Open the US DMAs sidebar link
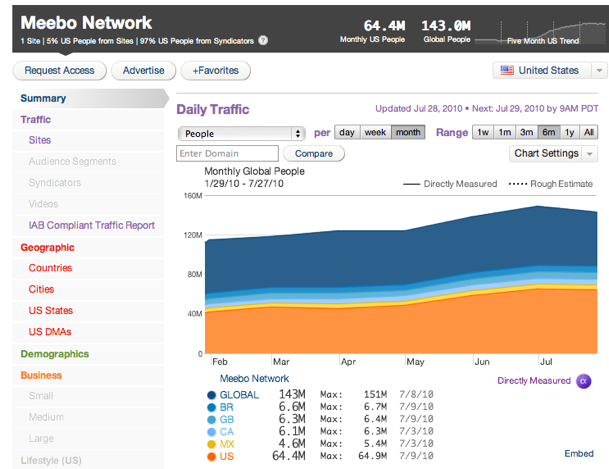Image resolution: width=609 pixels, height=469 pixels. pos(50,332)
